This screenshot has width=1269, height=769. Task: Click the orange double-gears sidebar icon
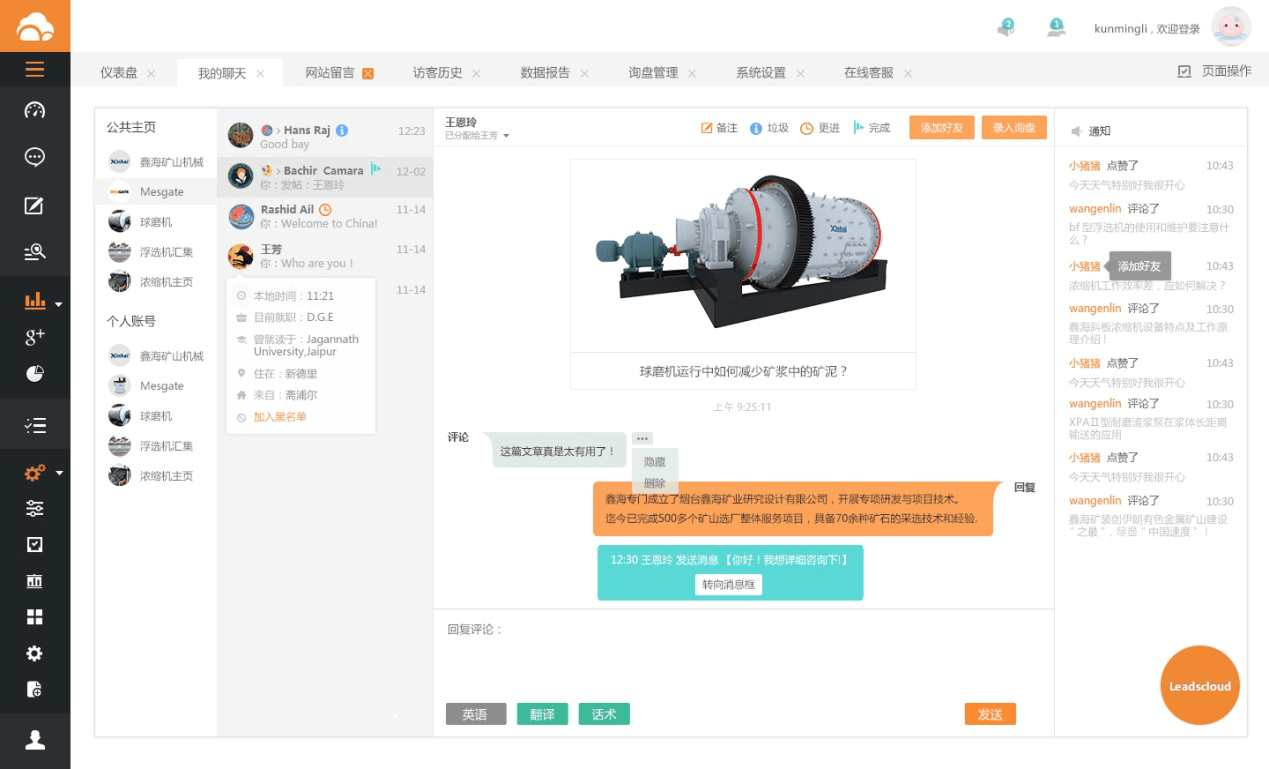35,473
